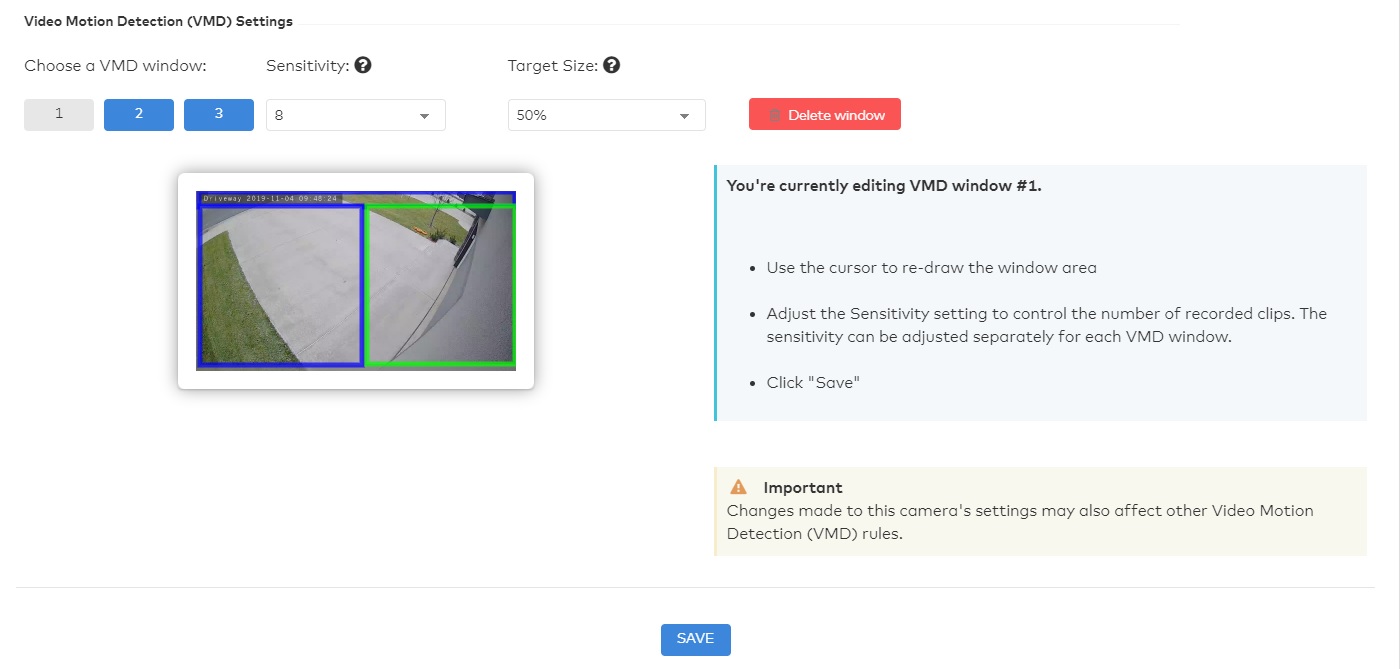The width and height of the screenshot is (1400, 669).
Task: Click the Sensitivity help question mark icon
Action: coord(363,66)
